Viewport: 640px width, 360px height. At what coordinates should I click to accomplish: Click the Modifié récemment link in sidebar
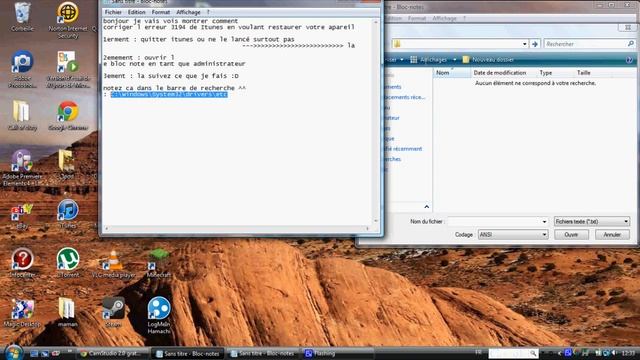tap(403, 149)
